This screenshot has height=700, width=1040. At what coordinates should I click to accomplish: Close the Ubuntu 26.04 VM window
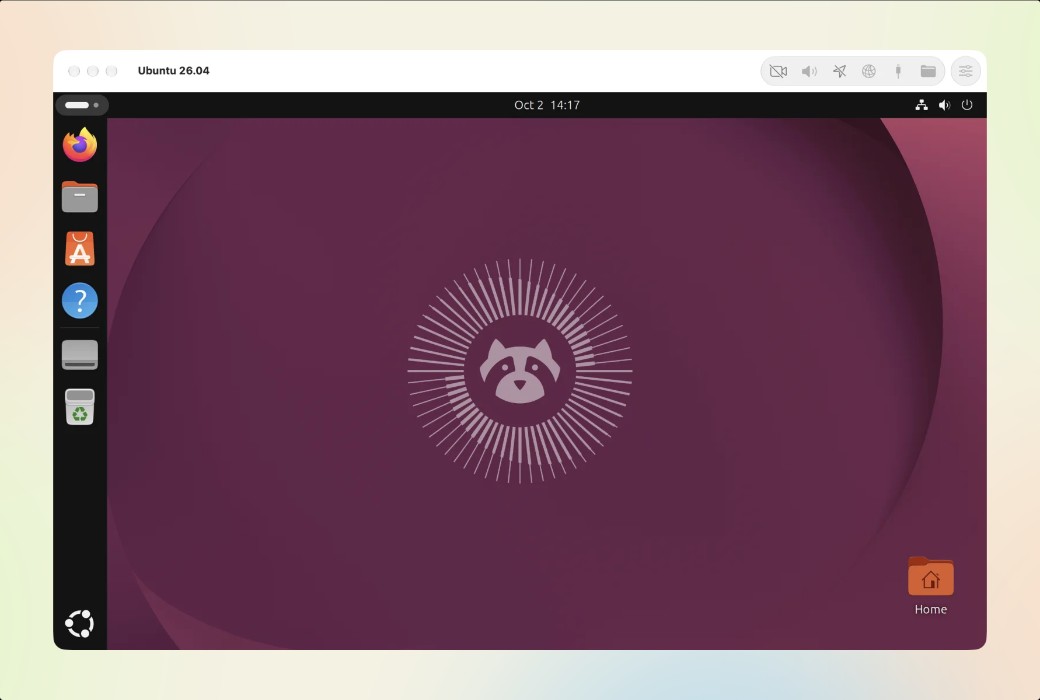coord(74,71)
